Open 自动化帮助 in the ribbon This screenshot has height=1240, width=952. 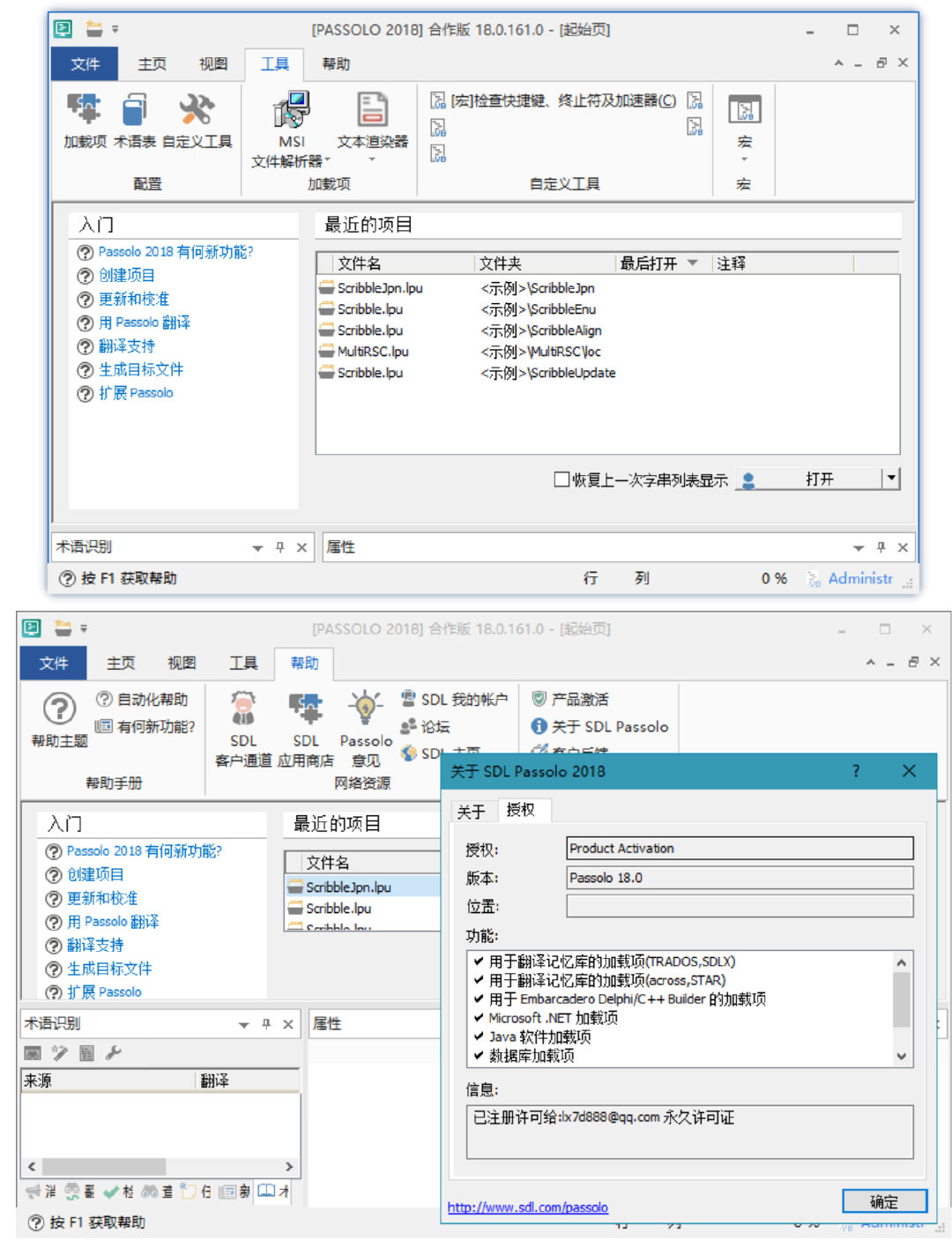142,699
